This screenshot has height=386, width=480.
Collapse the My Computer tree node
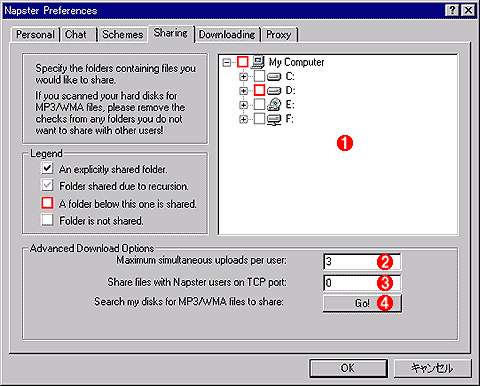227,63
